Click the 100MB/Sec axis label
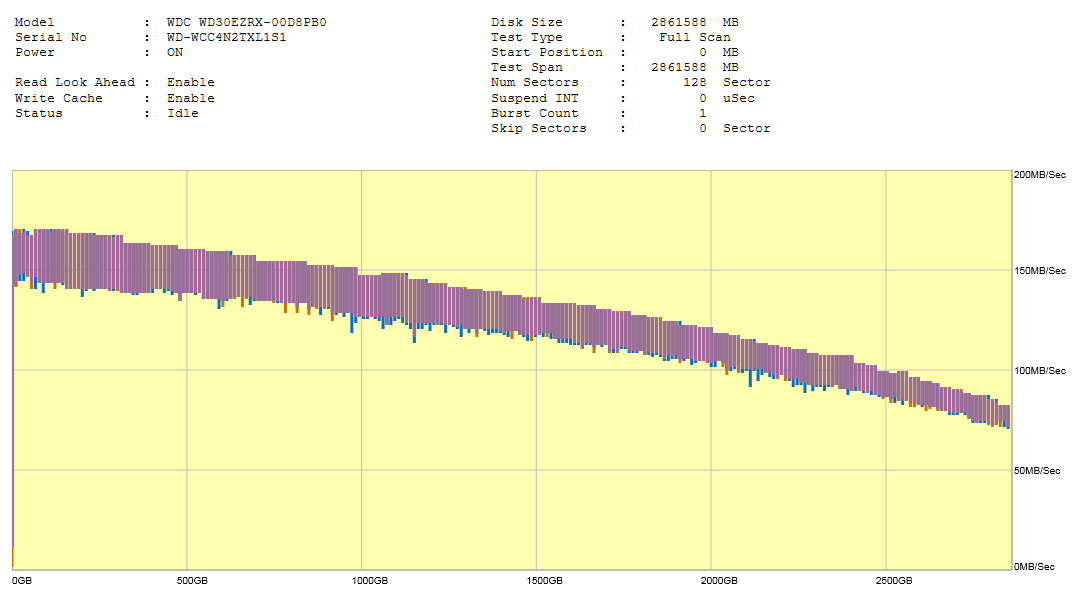Screen dimensions: 1080x600 point(1040,371)
